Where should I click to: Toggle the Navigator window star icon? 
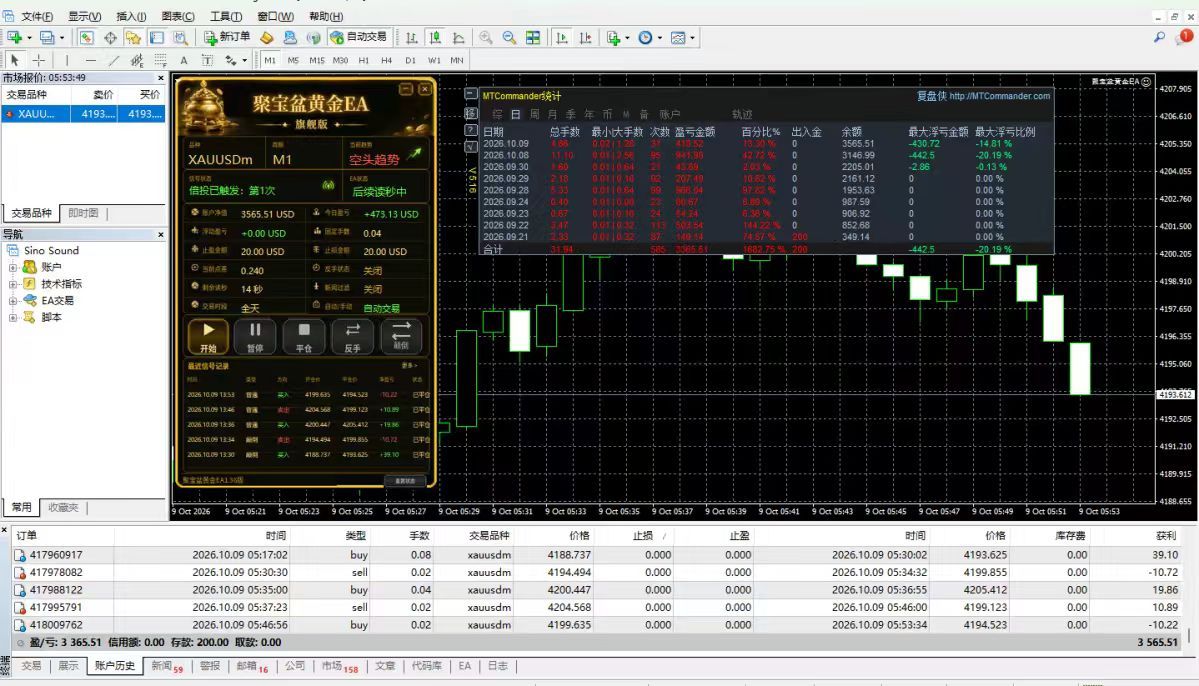click(x=133, y=37)
